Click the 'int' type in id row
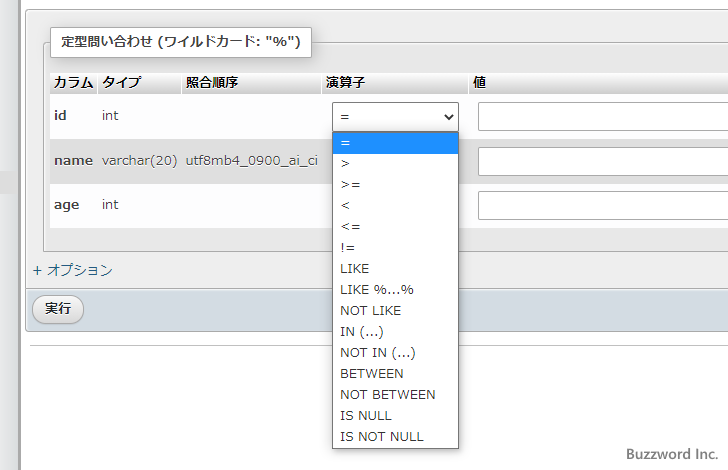 [110, 115]
